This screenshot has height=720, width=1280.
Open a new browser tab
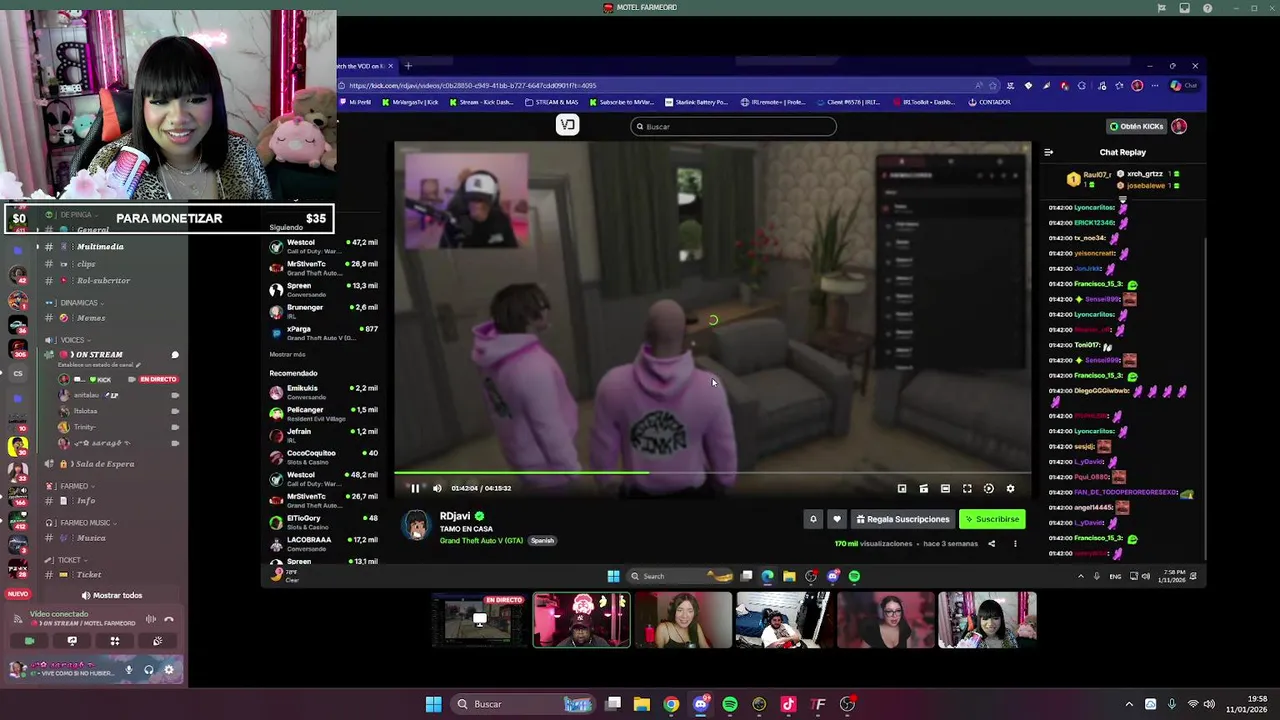(407, 66)
